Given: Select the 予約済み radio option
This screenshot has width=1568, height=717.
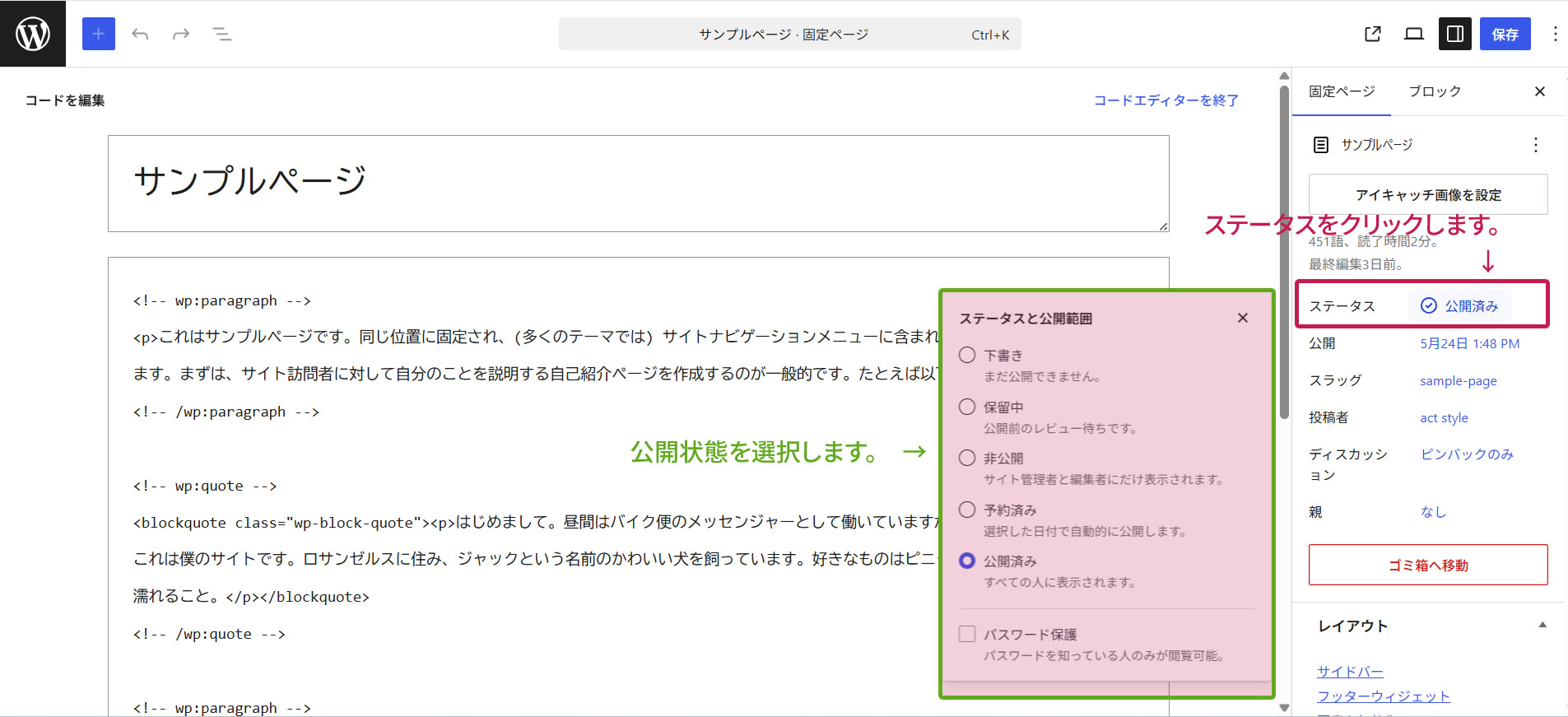Looking at the screenshot, I should pos(967,510).
